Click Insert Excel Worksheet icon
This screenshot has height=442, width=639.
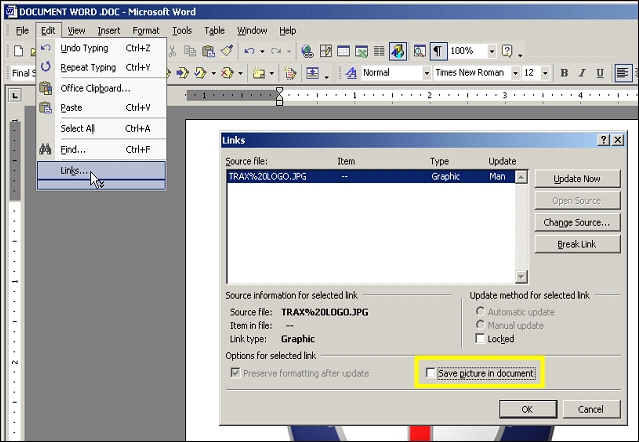tap(361, 51)
